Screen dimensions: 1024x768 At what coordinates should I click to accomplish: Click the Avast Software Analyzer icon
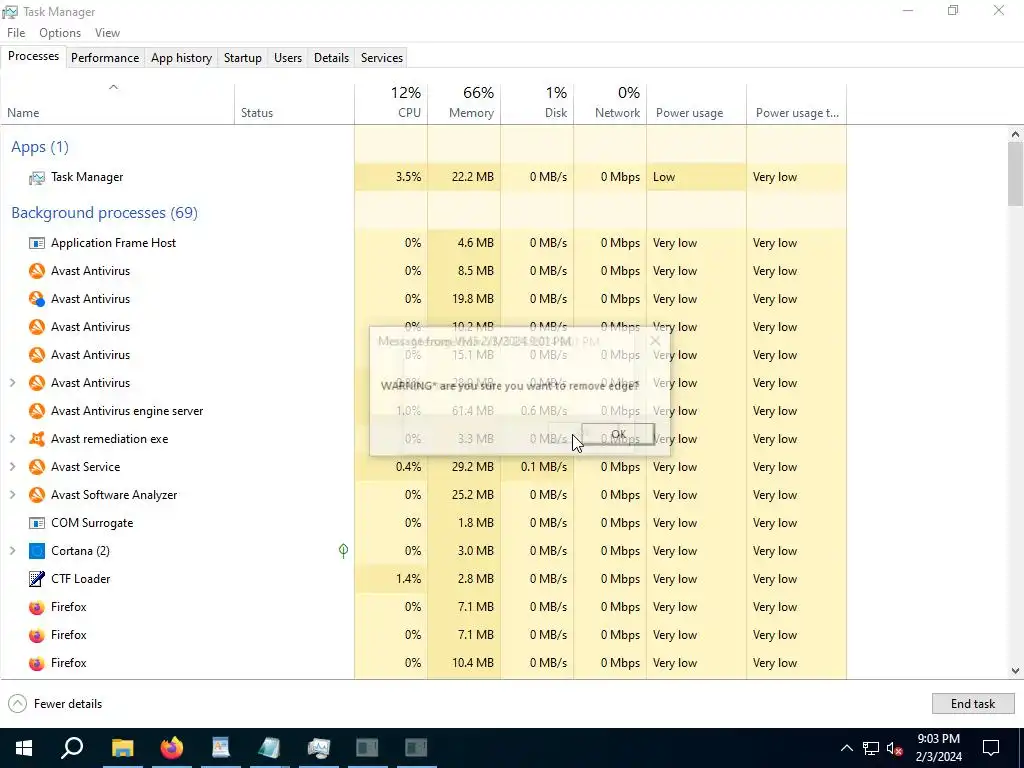pos(37,496)
